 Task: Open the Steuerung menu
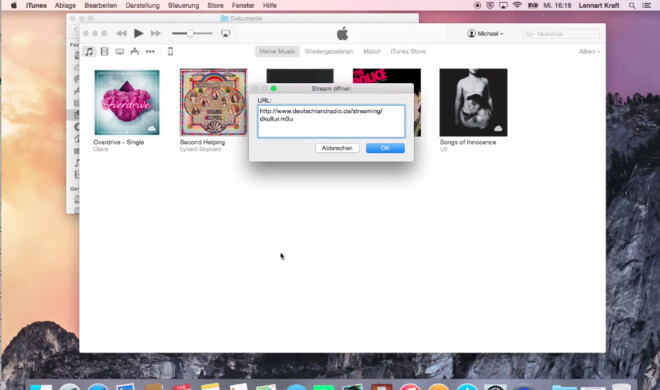184,5
